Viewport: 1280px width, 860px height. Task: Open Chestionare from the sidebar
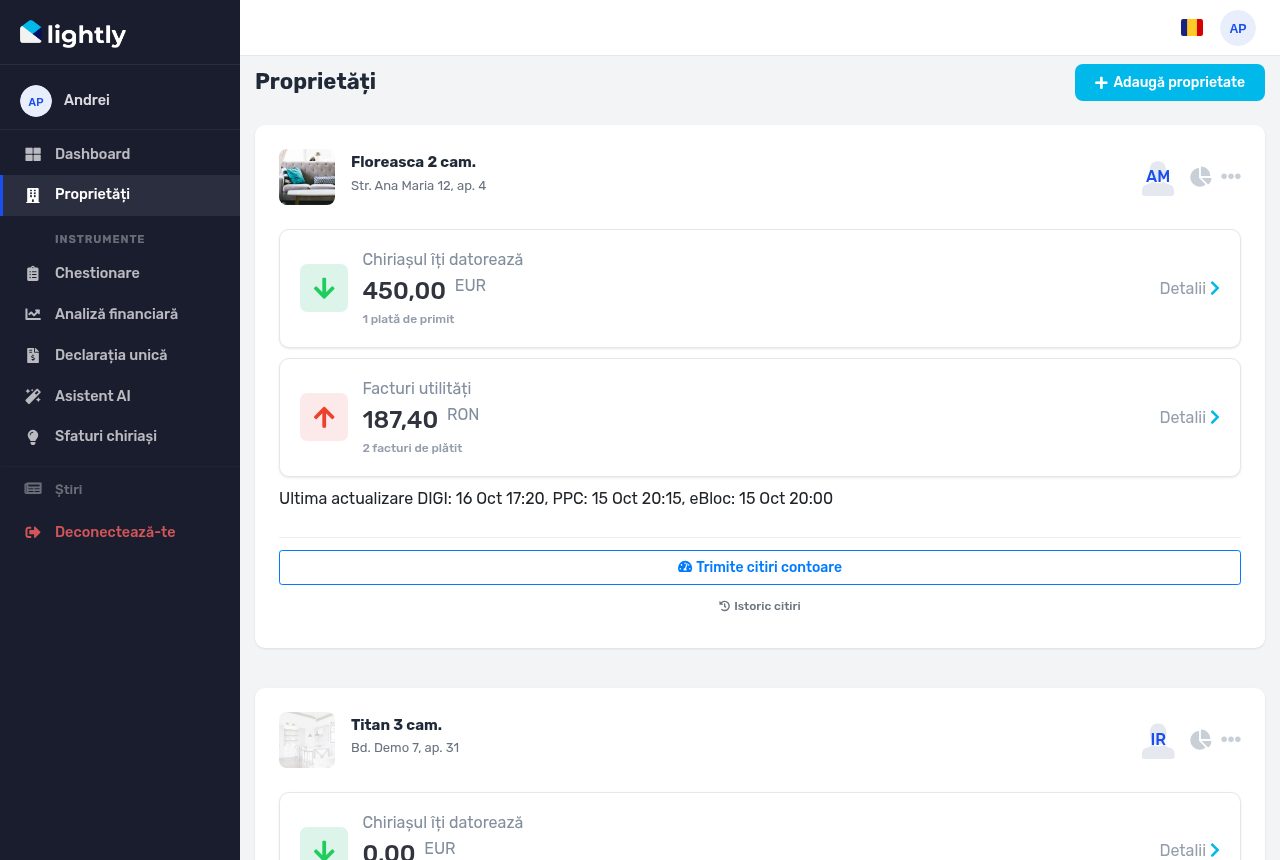coord(120,273)
